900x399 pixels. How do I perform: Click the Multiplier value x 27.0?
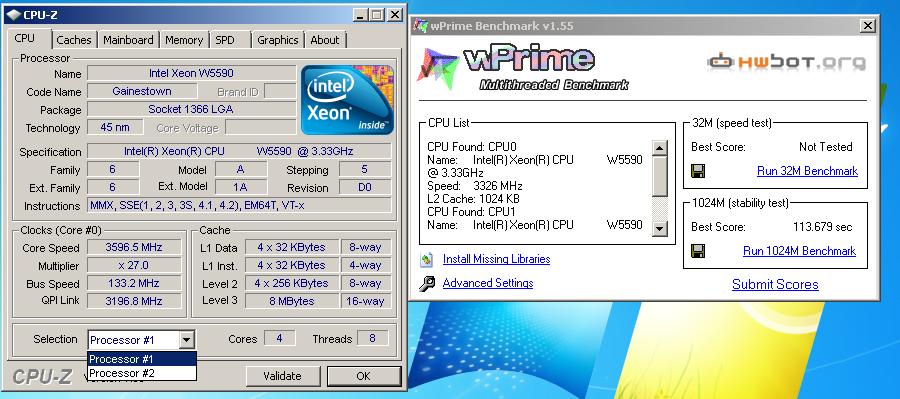(x=134, y=265)
